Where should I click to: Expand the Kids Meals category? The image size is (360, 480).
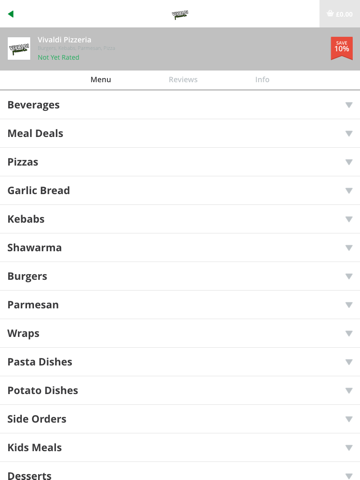pos(180,447)
